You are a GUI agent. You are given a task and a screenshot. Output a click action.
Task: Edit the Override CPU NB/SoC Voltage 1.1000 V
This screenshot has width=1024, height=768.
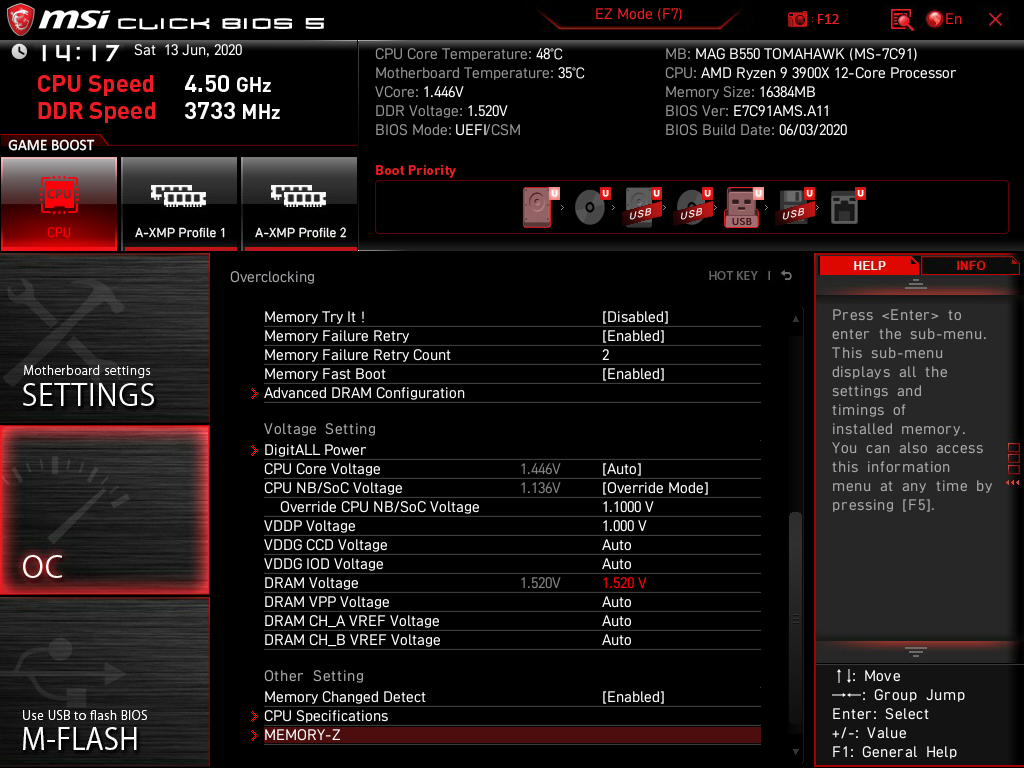pos(627,507)
